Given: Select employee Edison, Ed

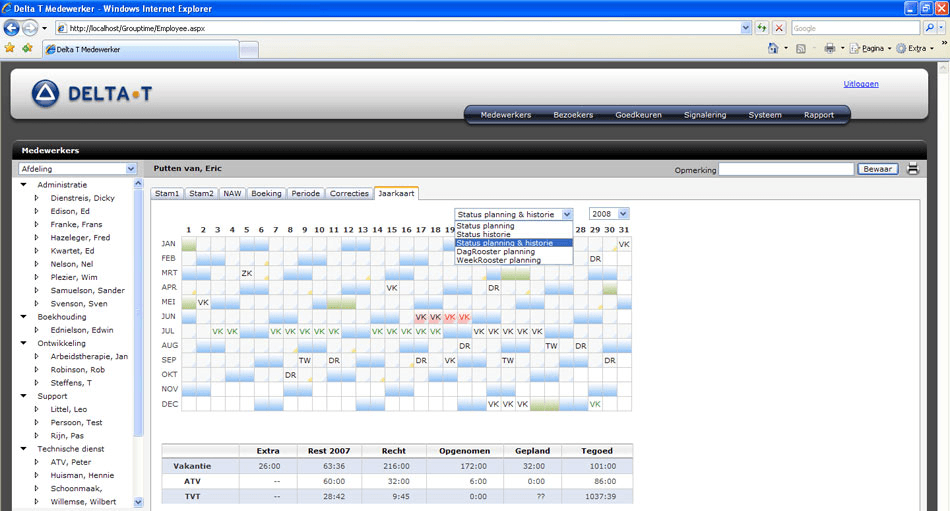Looking at the screenshot, I should click(70, 211).
